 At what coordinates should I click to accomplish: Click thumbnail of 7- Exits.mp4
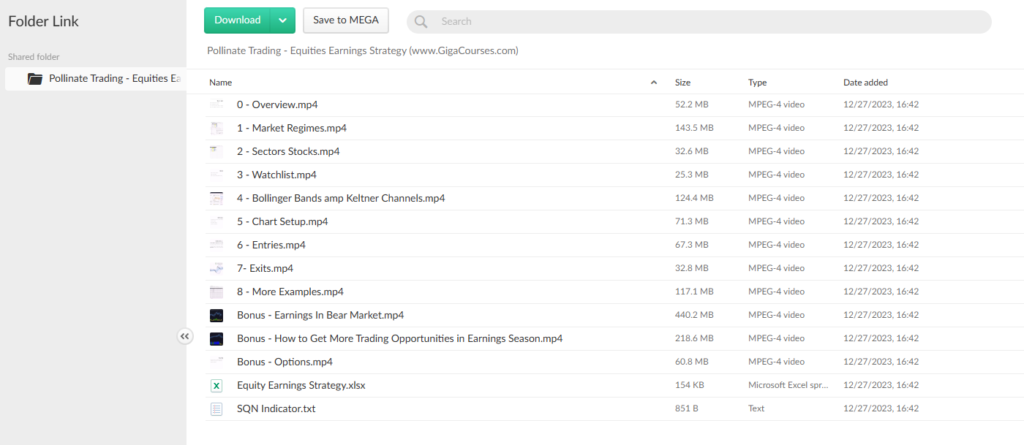pyautogui.click(x=216, y=268)
